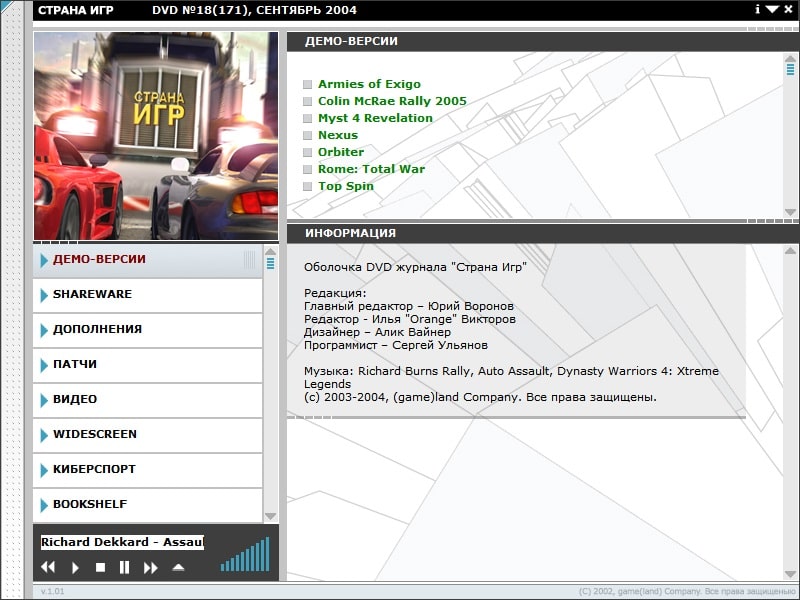The height and width of the screenshot is (600, 800).
Task: Click the demo list scroll-up arrow
Action: tap(790, 58)
